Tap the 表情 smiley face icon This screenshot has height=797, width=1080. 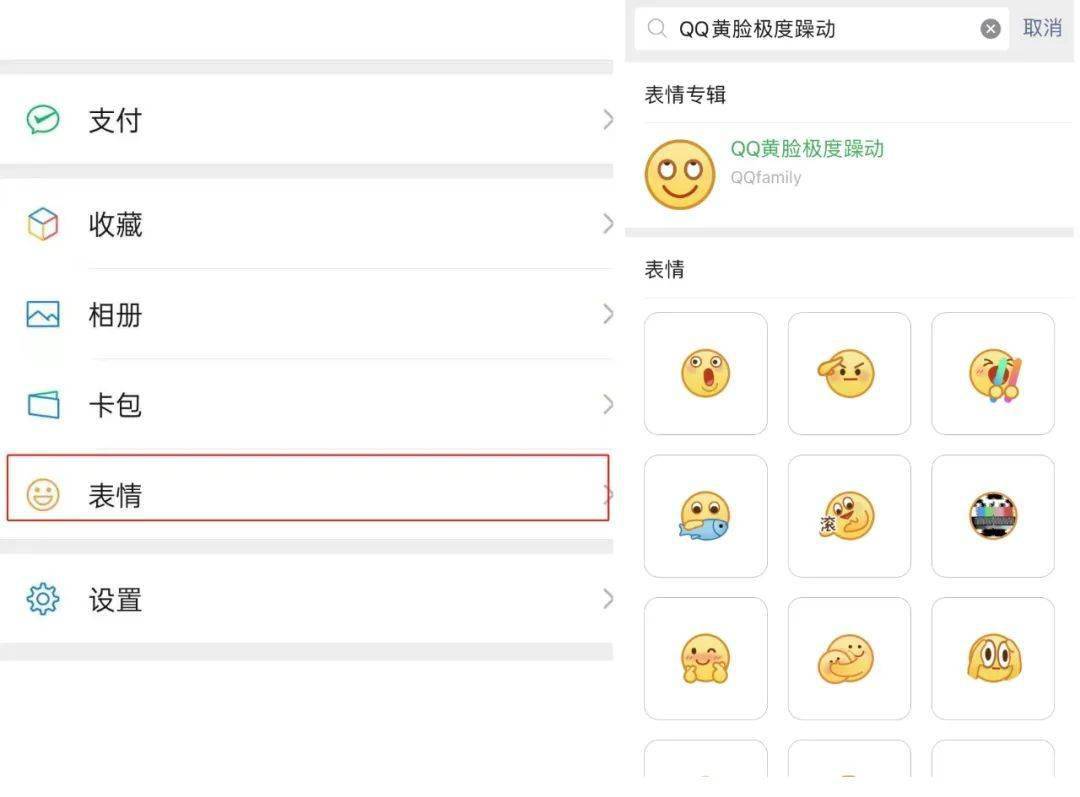pyautogui.click(x=43, y=495)
